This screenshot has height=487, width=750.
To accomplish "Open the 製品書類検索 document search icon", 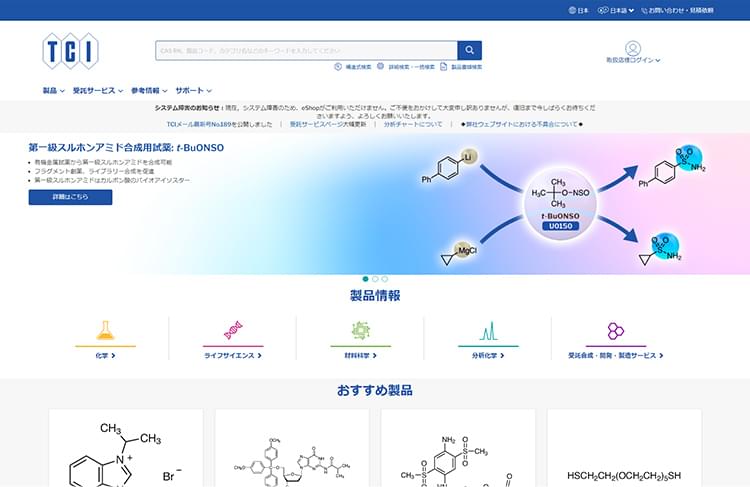I will tap(443, 66).
